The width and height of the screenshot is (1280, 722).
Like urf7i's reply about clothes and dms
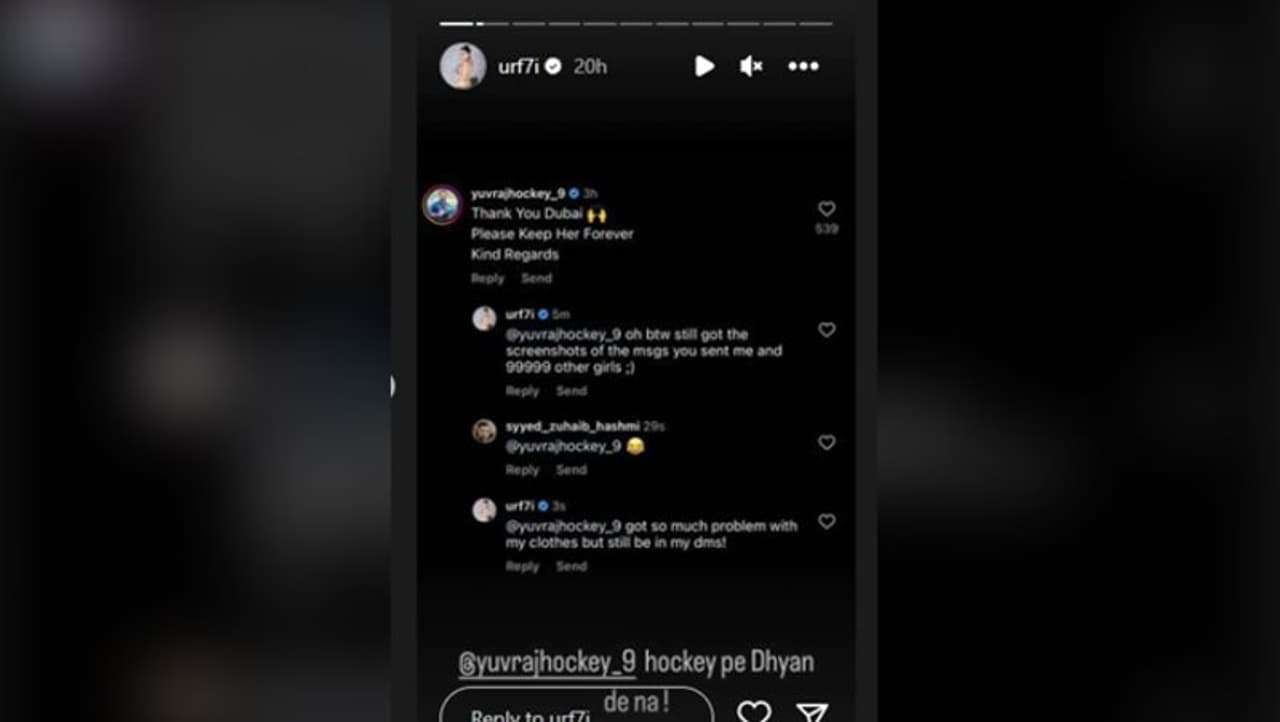coord(826,521)
